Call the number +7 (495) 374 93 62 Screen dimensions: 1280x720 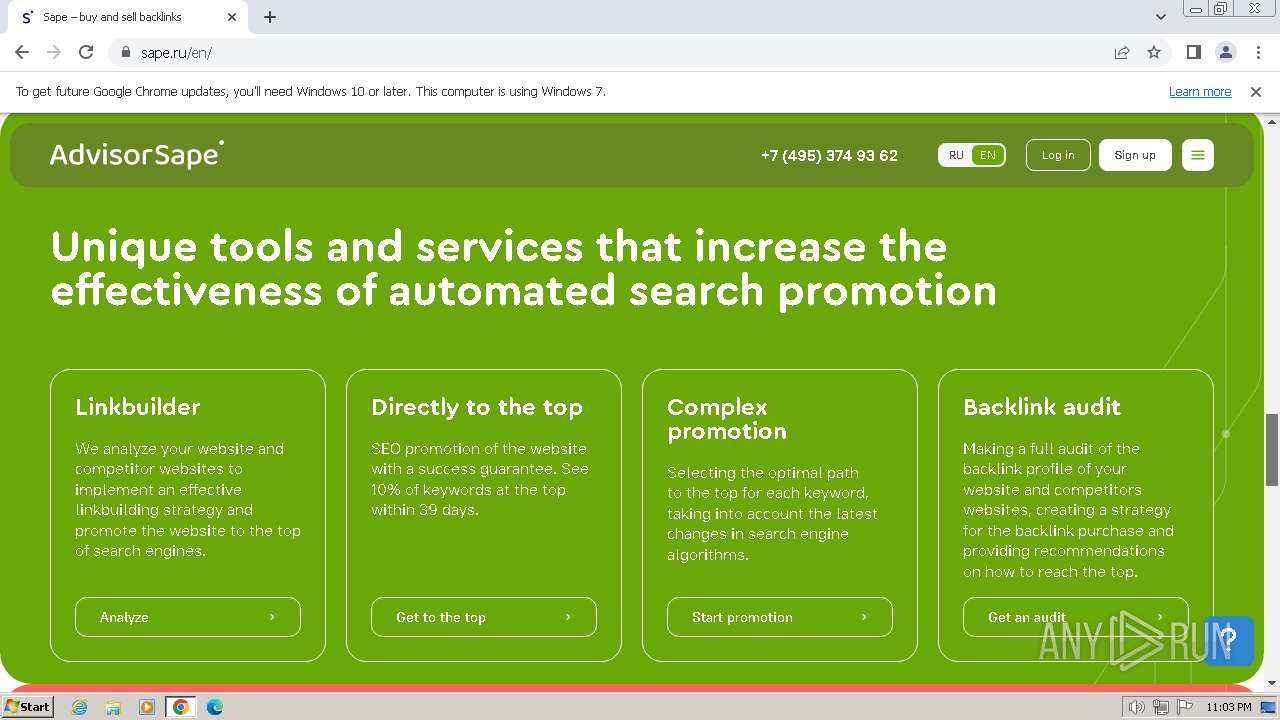click(829, 155)
